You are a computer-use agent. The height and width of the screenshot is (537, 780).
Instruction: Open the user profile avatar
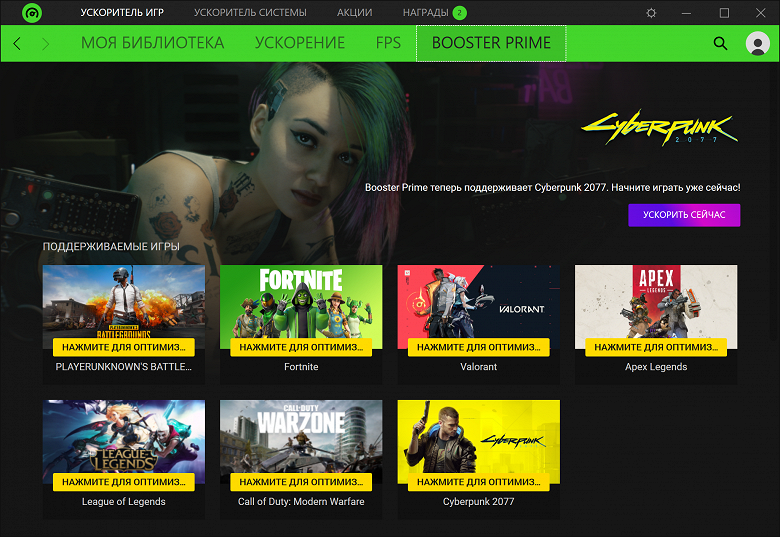pos(758,44)
